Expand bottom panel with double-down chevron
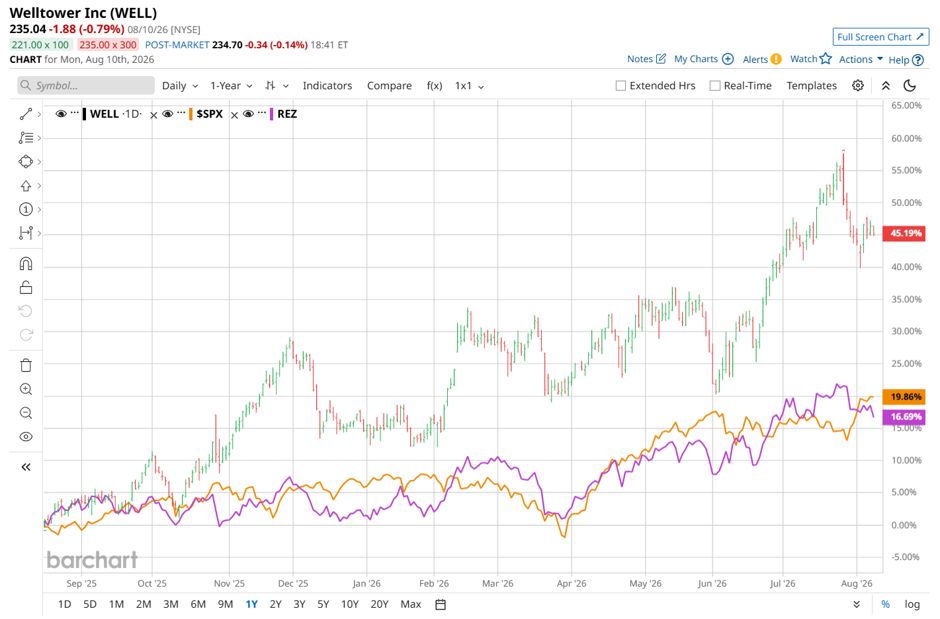940x619 pixels. (857, 605)
